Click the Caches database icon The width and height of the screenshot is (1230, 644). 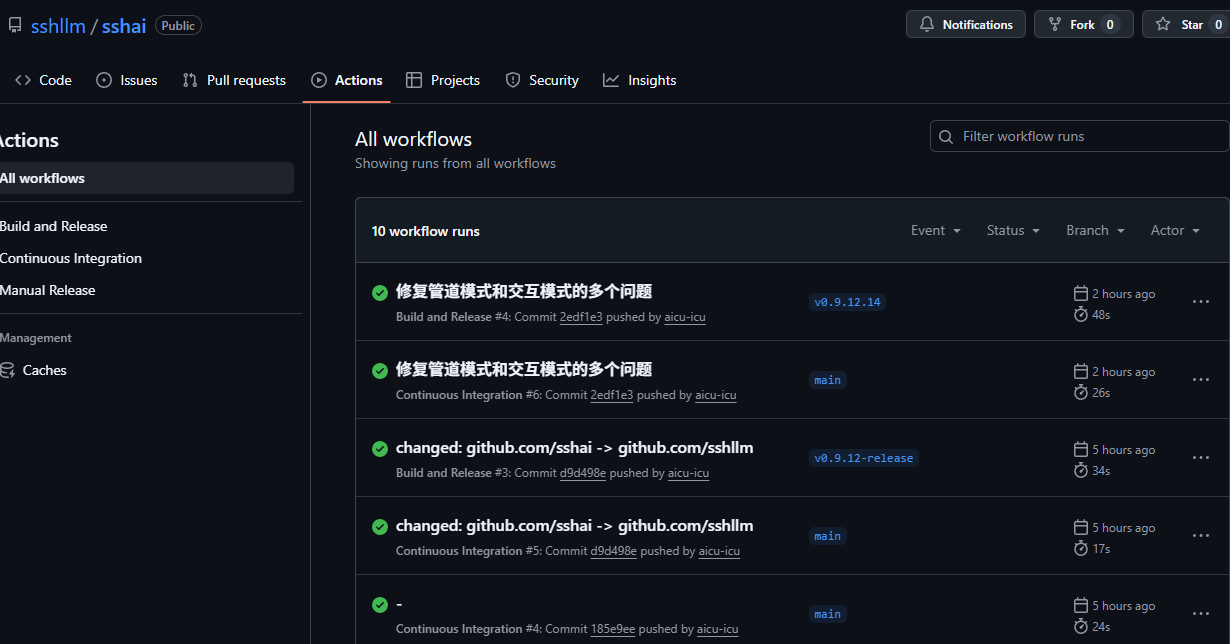click(x=7, y=370)
